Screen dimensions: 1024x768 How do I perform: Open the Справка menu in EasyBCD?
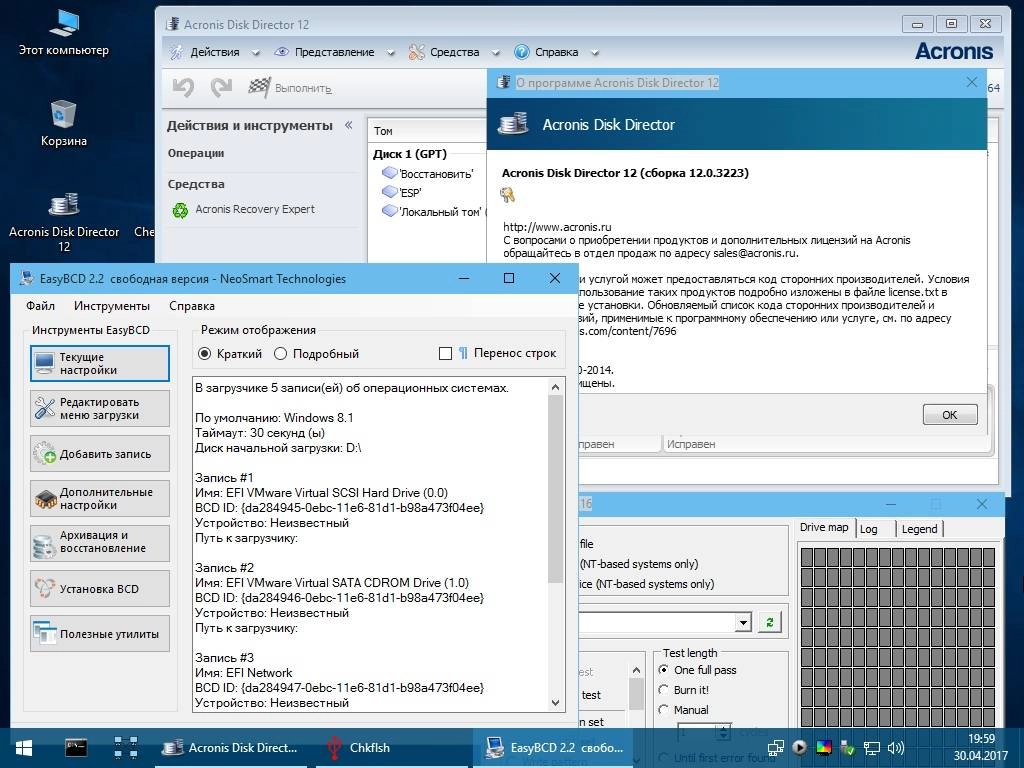[192, 306]
